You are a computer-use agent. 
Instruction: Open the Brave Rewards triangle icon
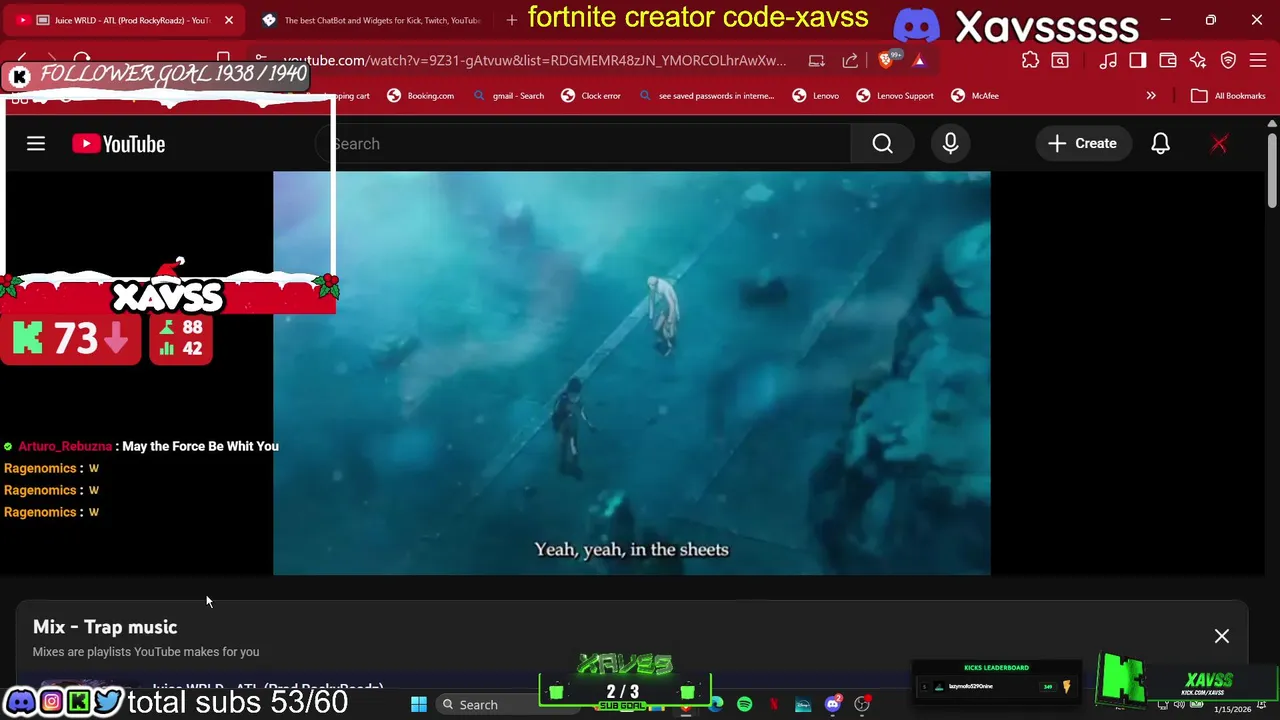pos(919,60)
